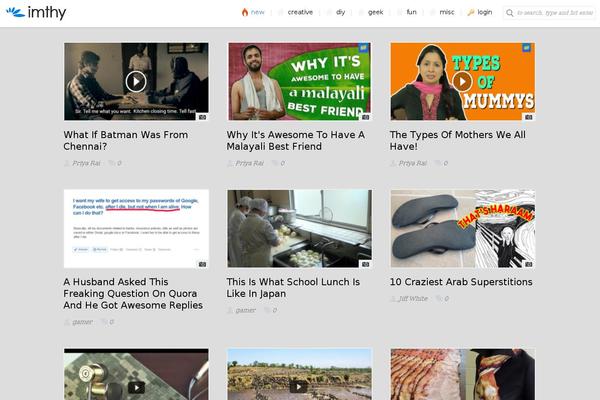Click the key icon beside login
Viewport: 600px width, 400px height.
(471, 12)
